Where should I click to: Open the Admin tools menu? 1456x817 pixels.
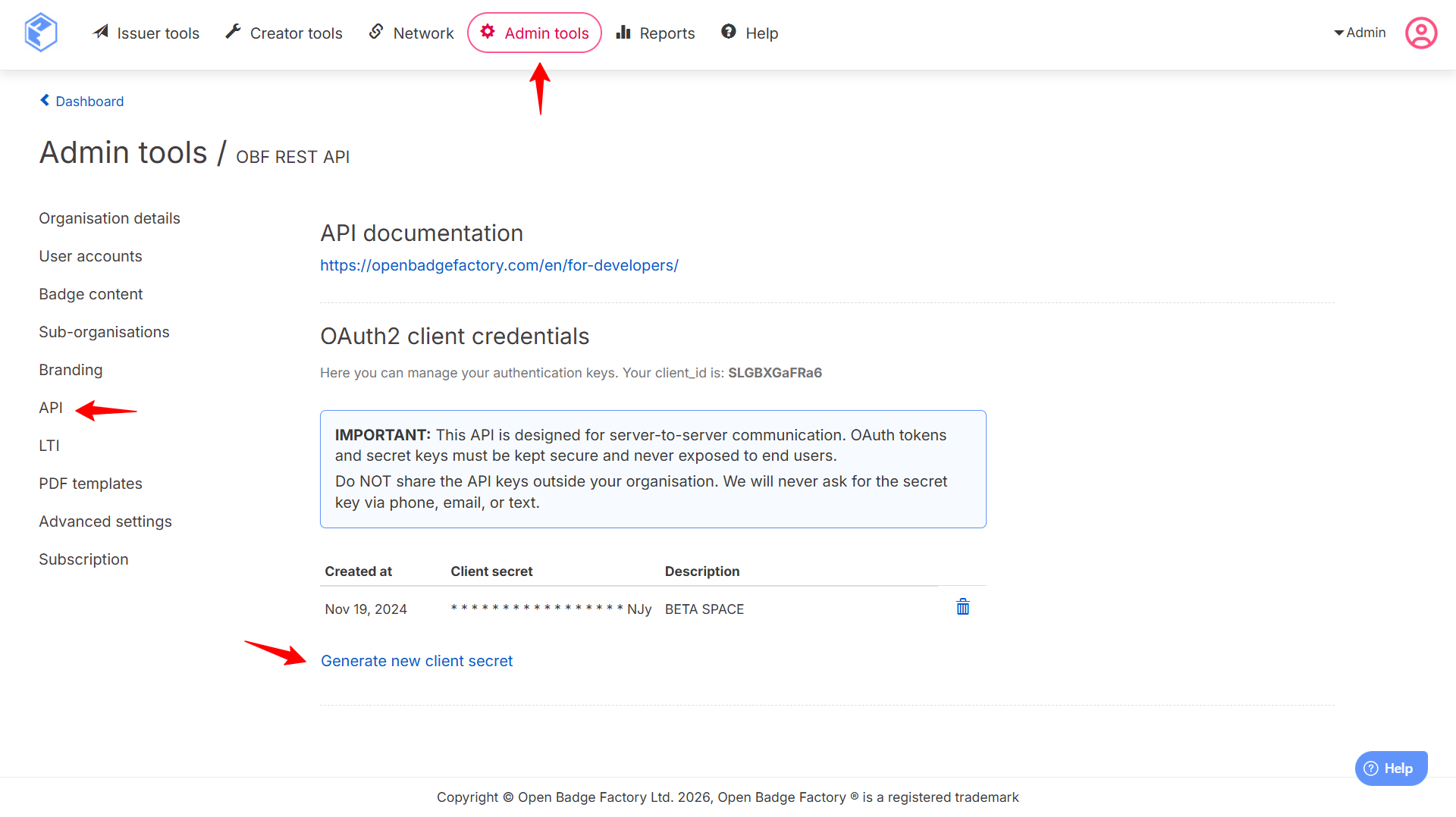pyautogui.click(x=535, y=33)
